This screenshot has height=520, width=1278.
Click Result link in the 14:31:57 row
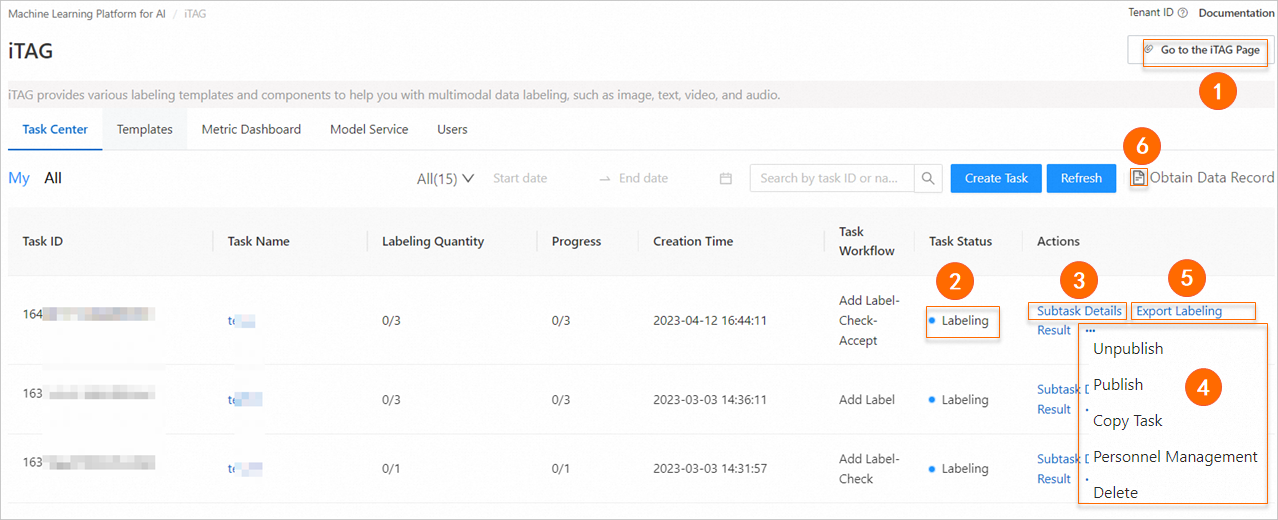coord(1054,479)
